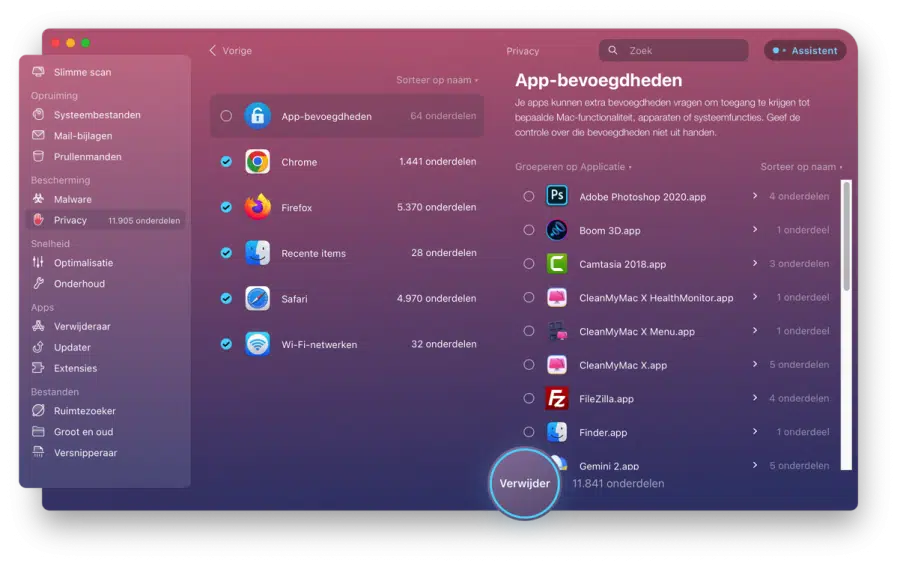Uncheck the Safari checkbox

[226, 298]
